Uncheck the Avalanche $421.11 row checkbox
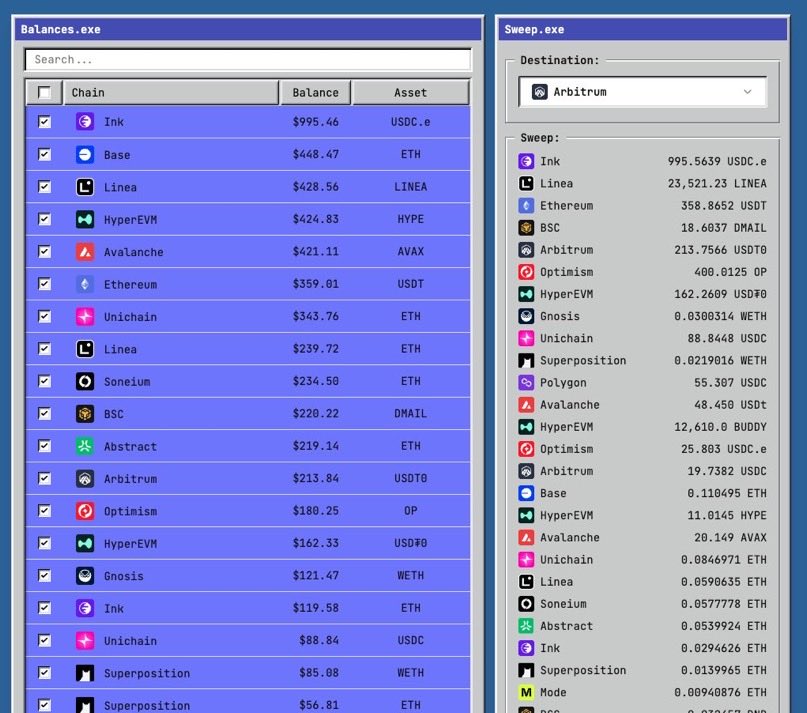The height and width of the screenshot is (713, 807). pyautogui.click(x=44, y=251)
